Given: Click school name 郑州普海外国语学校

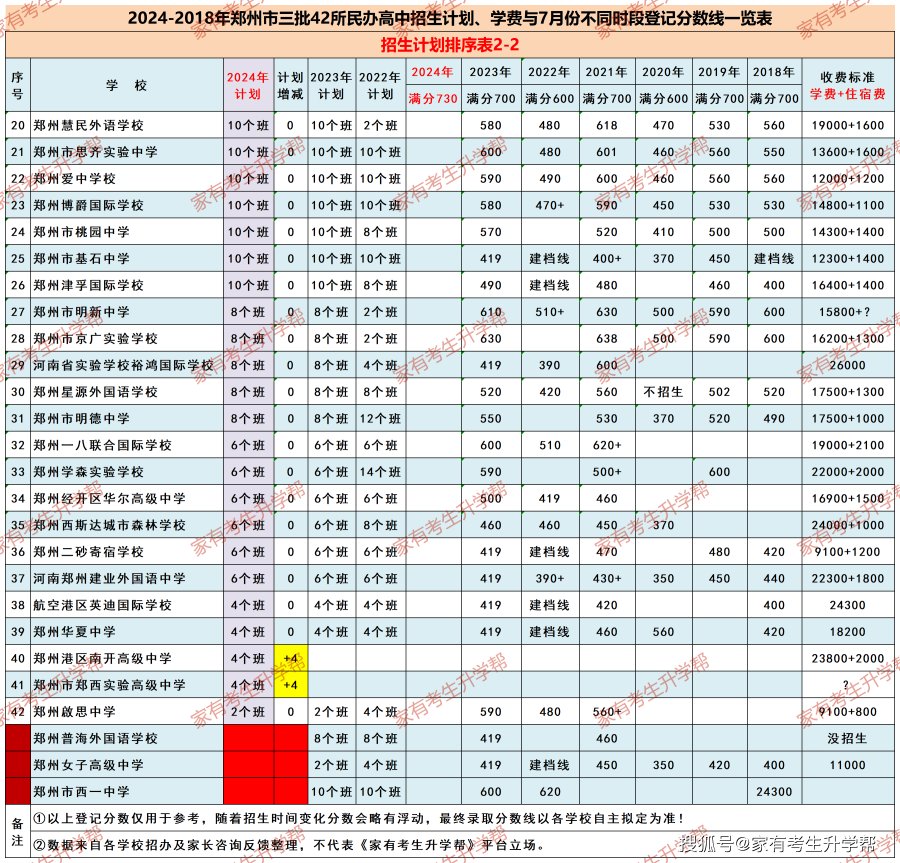Looking at the screenshot, I should [95, 738].
